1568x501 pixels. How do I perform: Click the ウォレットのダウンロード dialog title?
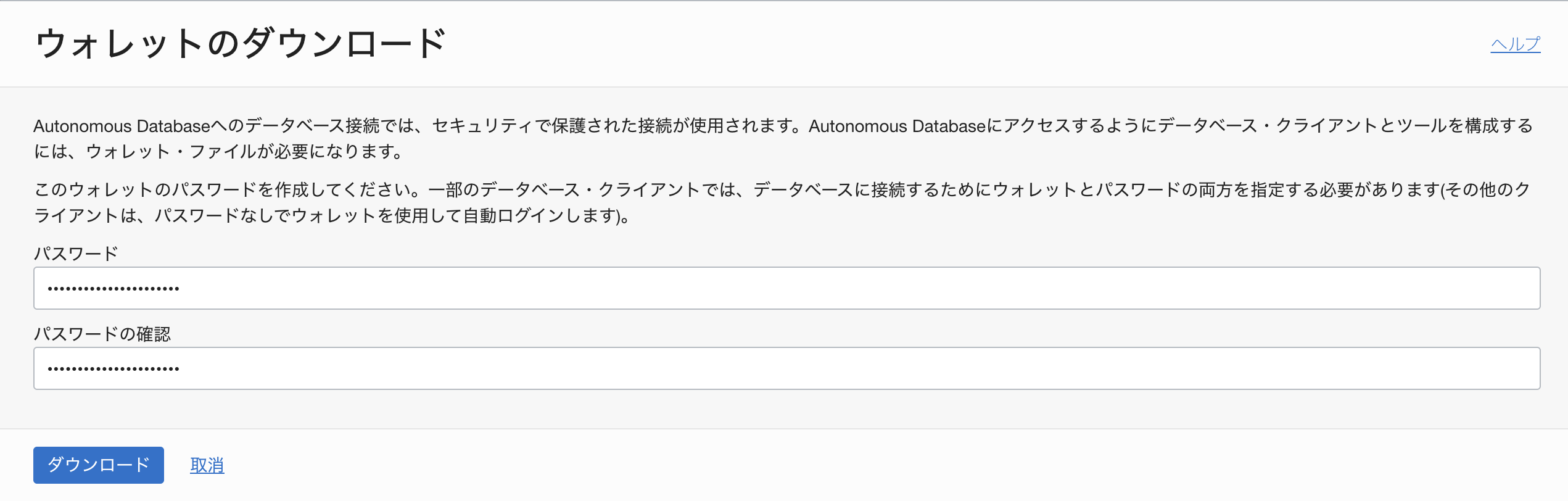[241, 44]
